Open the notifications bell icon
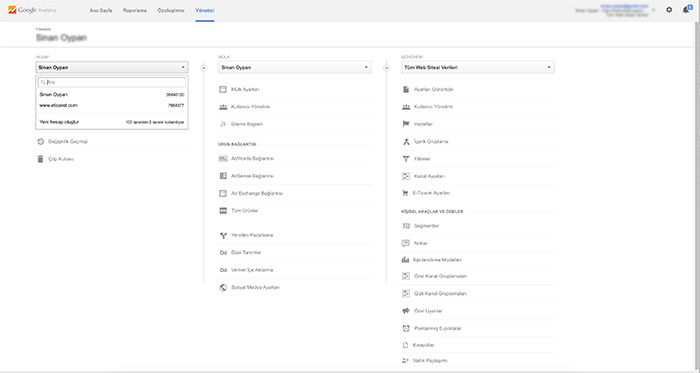Viewport: 700px width, 373px height. 686,10
